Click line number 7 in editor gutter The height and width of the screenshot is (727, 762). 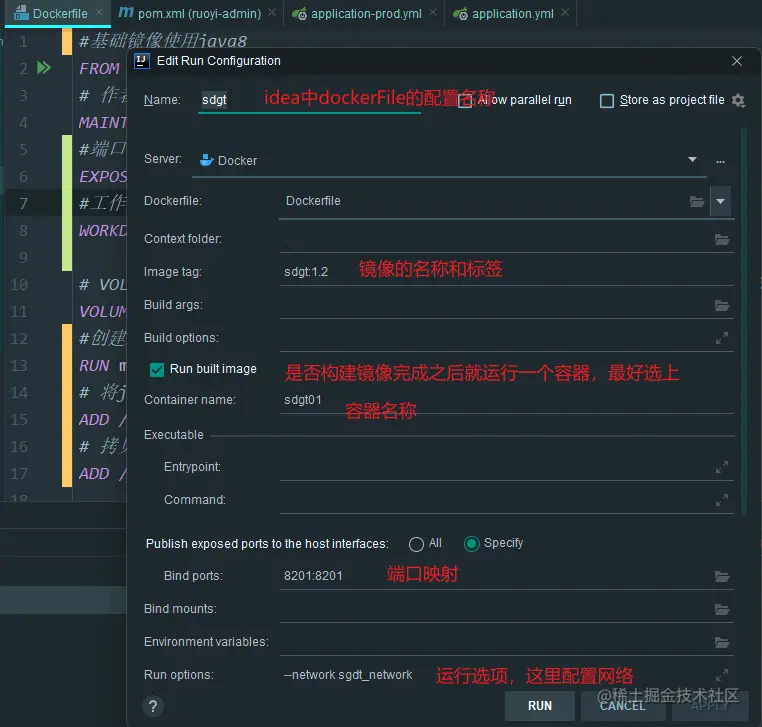point(23,203)
